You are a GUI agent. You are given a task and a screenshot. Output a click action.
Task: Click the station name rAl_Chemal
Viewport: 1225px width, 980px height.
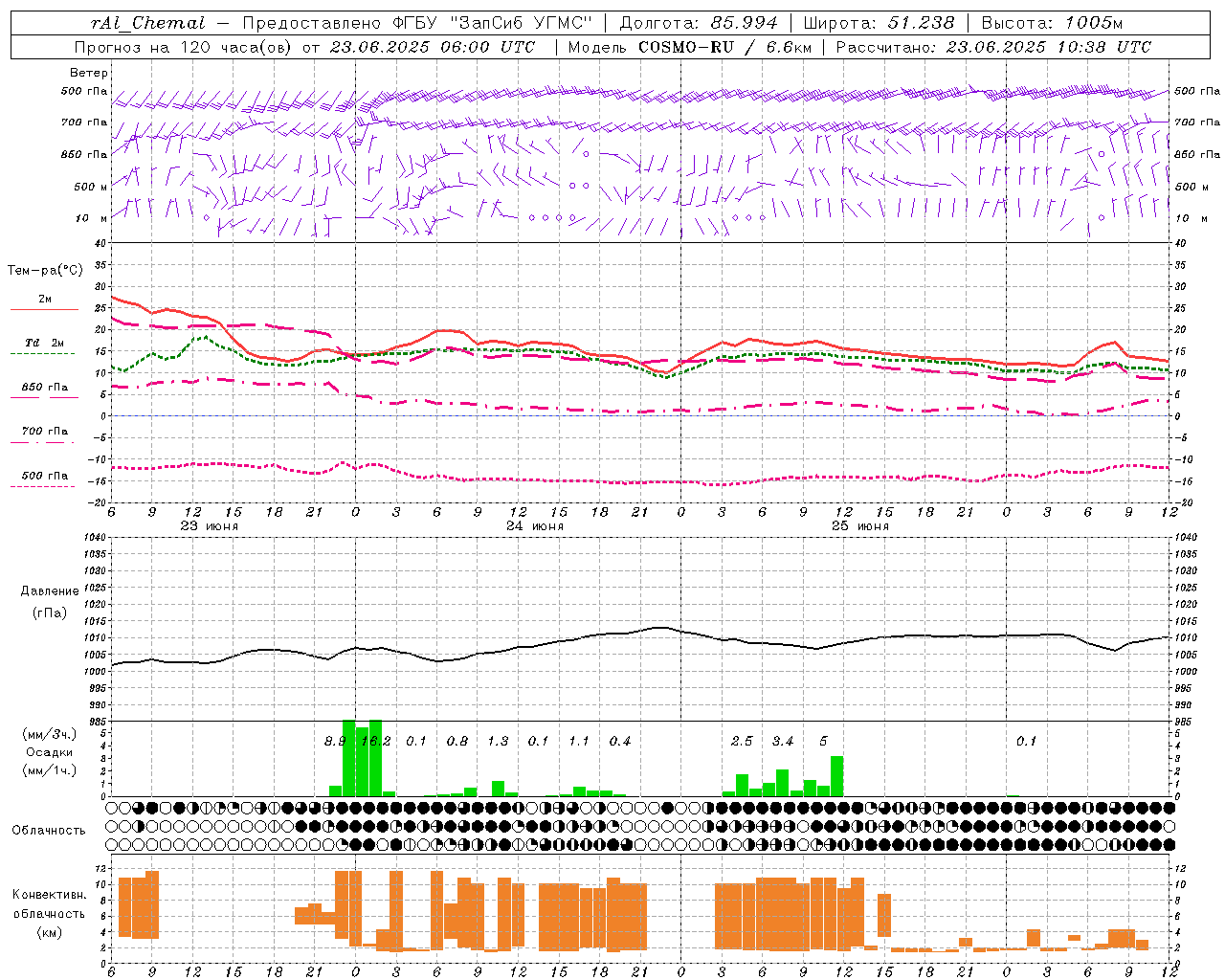coord(148,23)
